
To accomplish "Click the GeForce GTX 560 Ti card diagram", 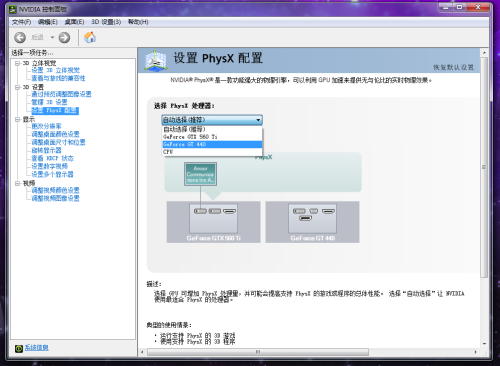I will pyautogui.click(x=213, y=222).
